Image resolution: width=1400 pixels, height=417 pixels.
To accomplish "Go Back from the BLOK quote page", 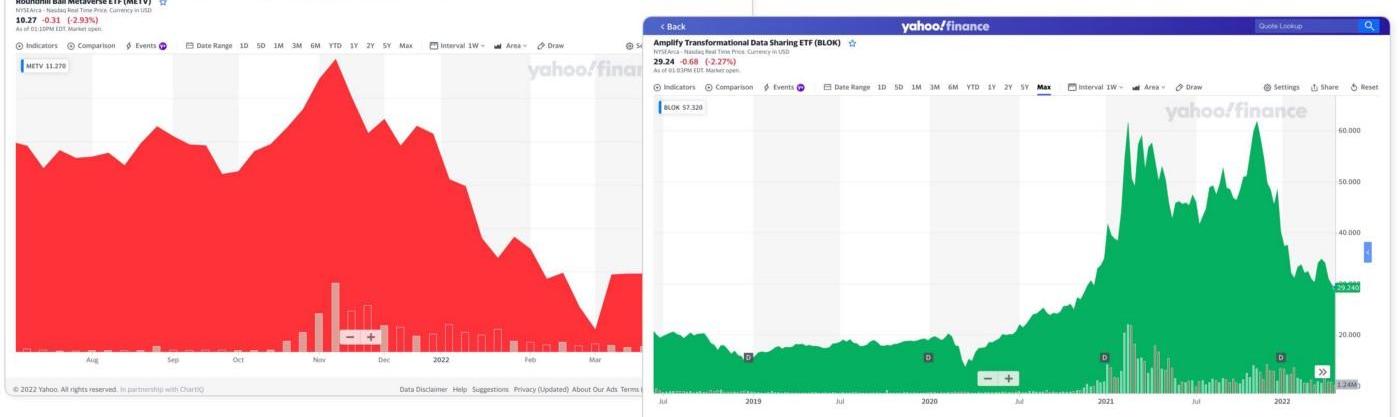I will coord(672,26).
